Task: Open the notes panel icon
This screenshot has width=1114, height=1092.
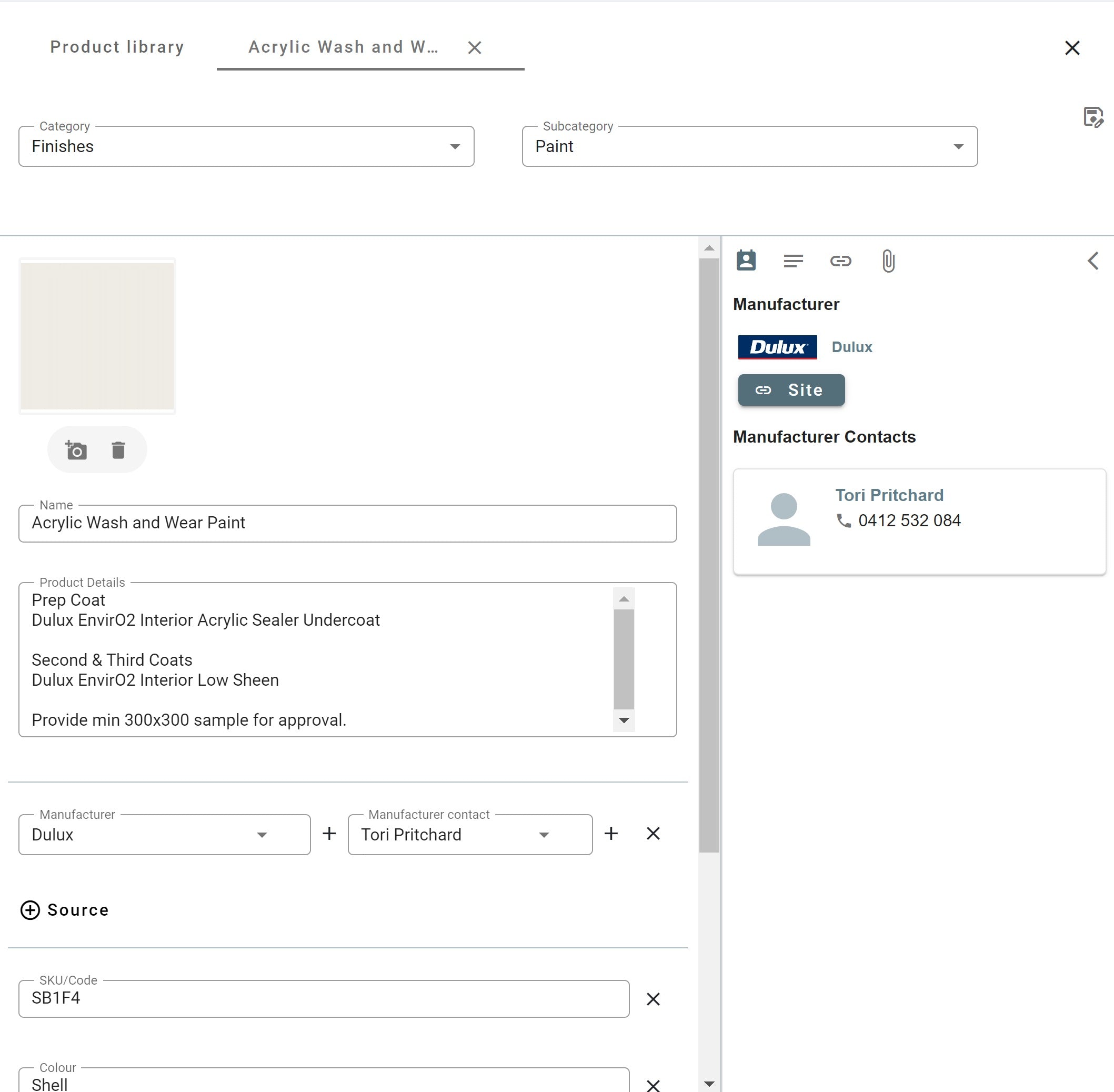Action: pos(793,261)
